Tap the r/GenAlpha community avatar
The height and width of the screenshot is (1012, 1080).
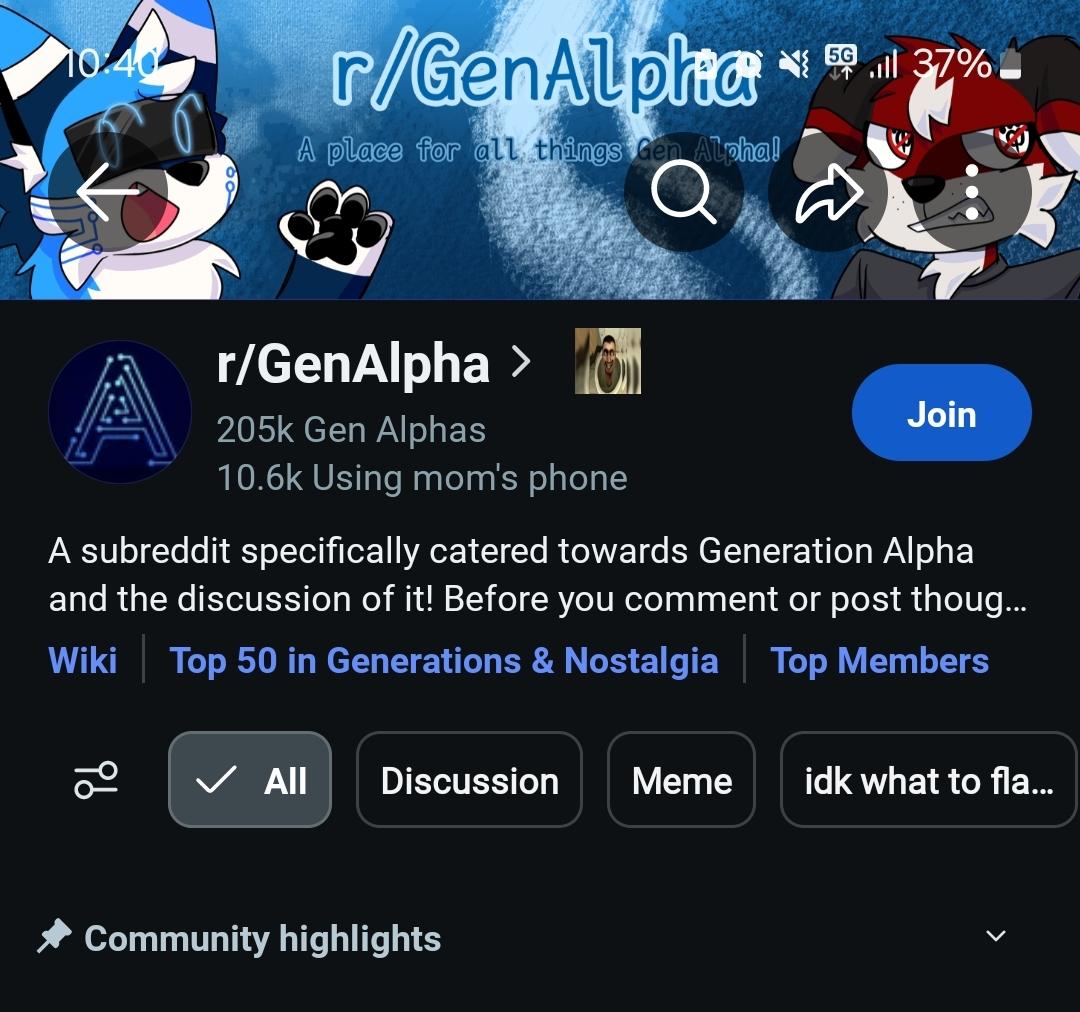(120, 412)
